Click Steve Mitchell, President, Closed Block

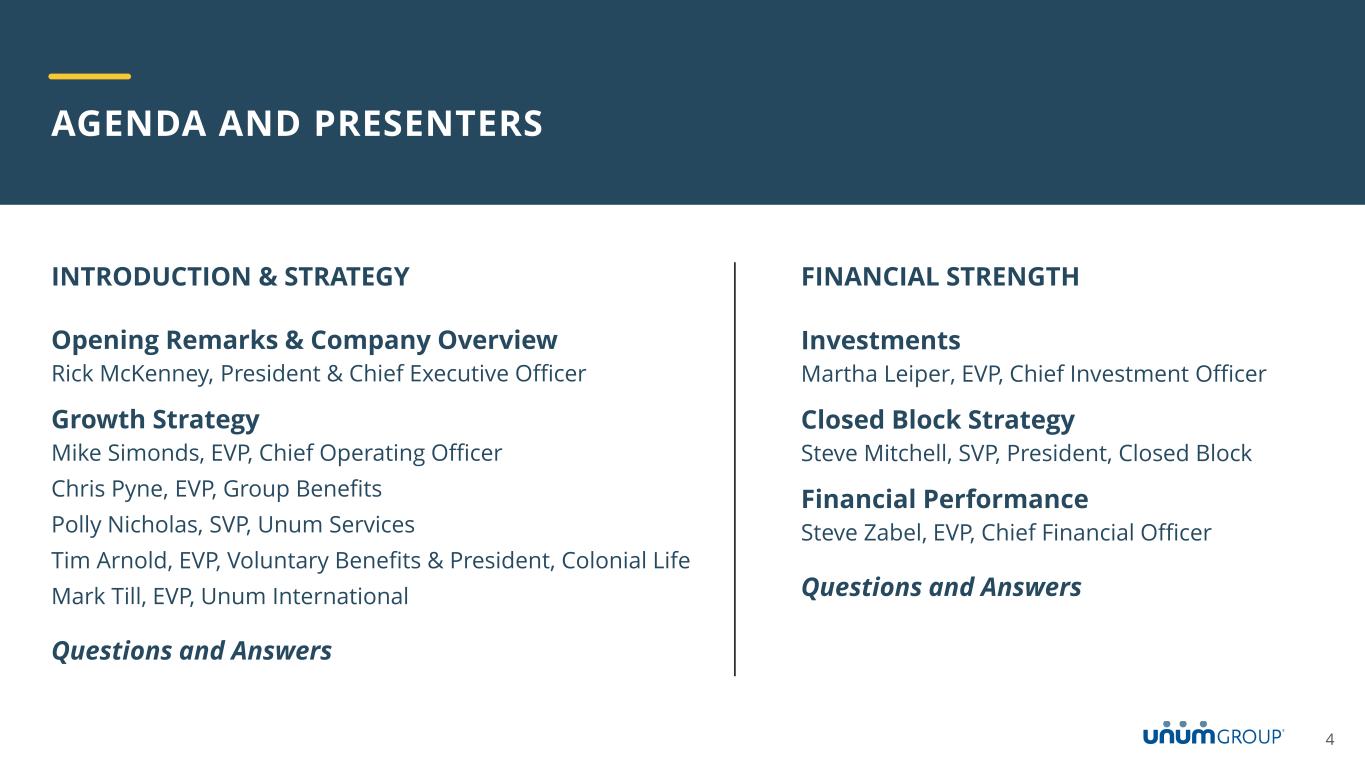(x=1026, y=453)
